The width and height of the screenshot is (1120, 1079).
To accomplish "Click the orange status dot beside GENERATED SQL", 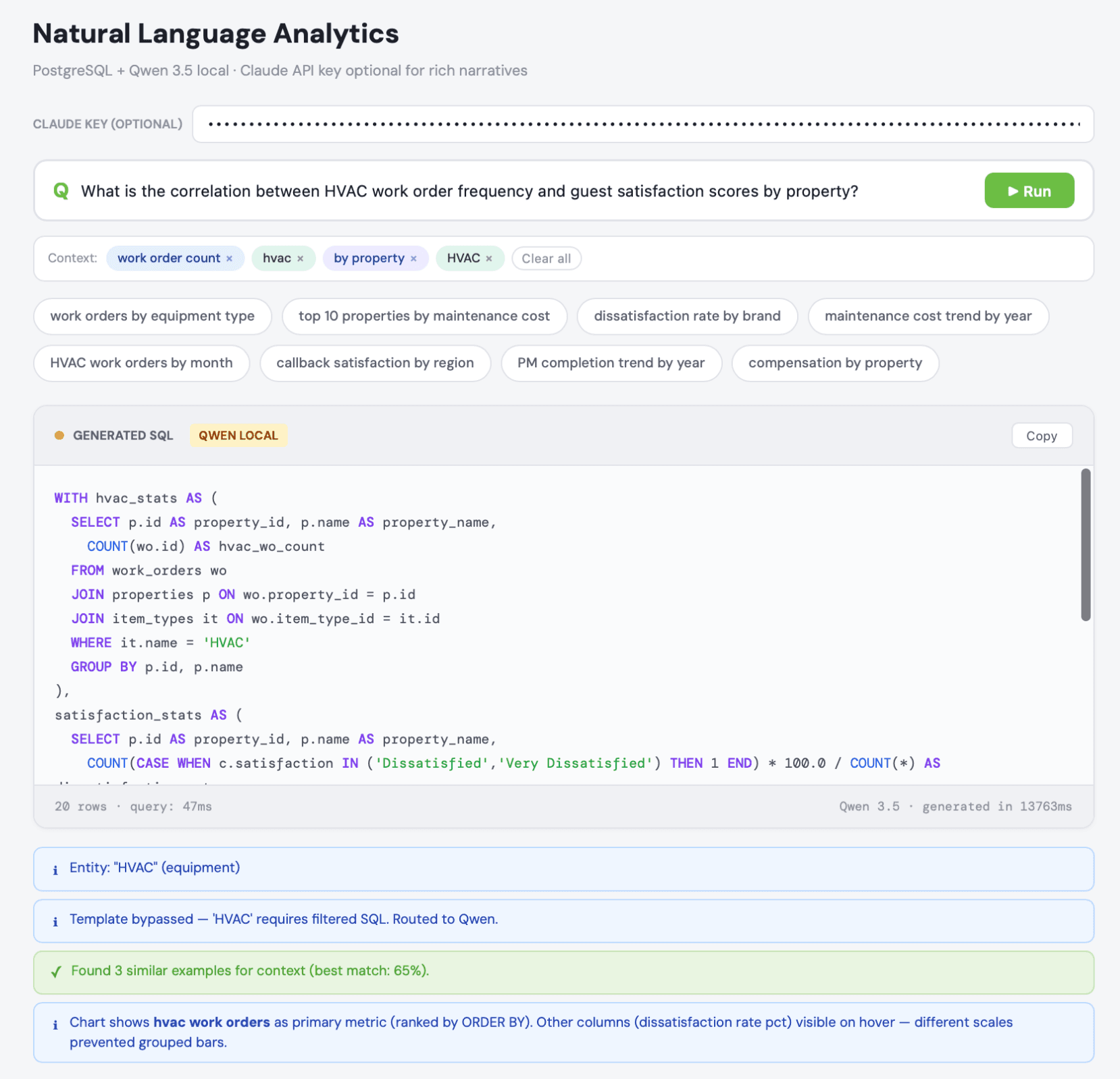I will pyautogui.click(x=59, y=436).
